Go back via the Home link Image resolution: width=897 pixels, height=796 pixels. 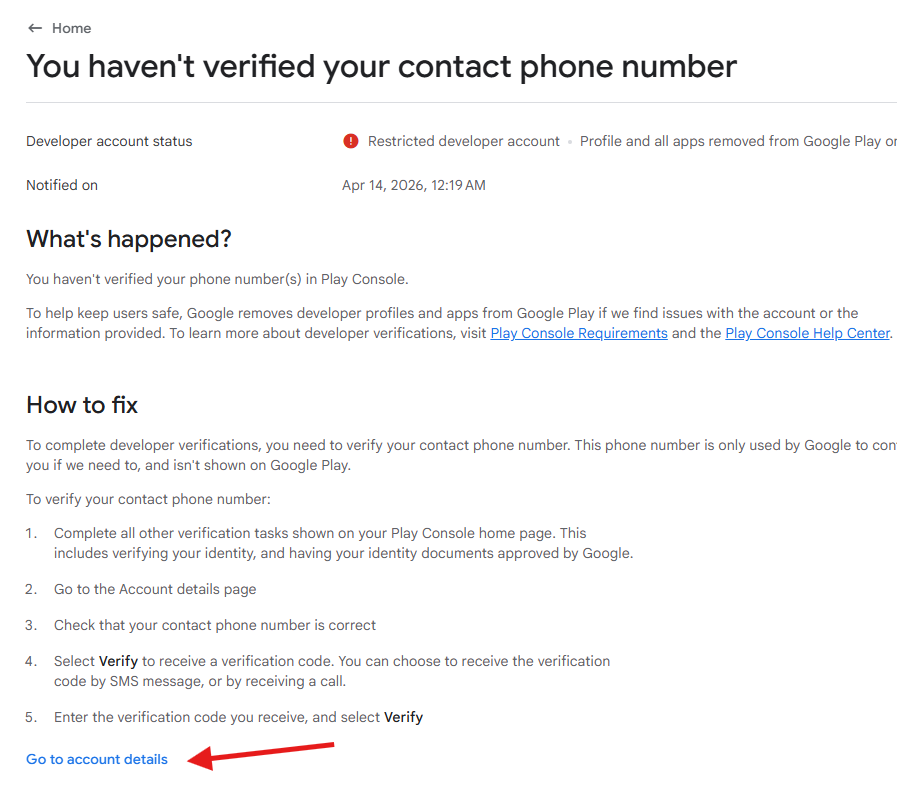point(71,28)
